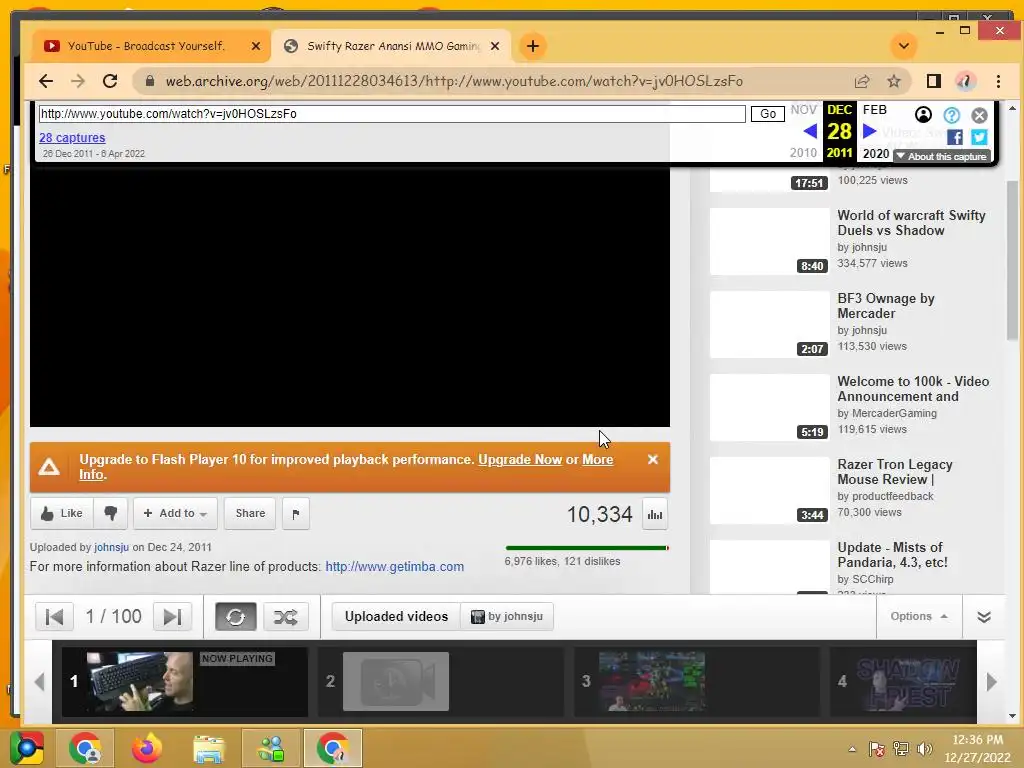Viewport: 1024px width, 768px height.
Task: Open Razer Tron Legacy Mouse Review
Action: point(895,472)
